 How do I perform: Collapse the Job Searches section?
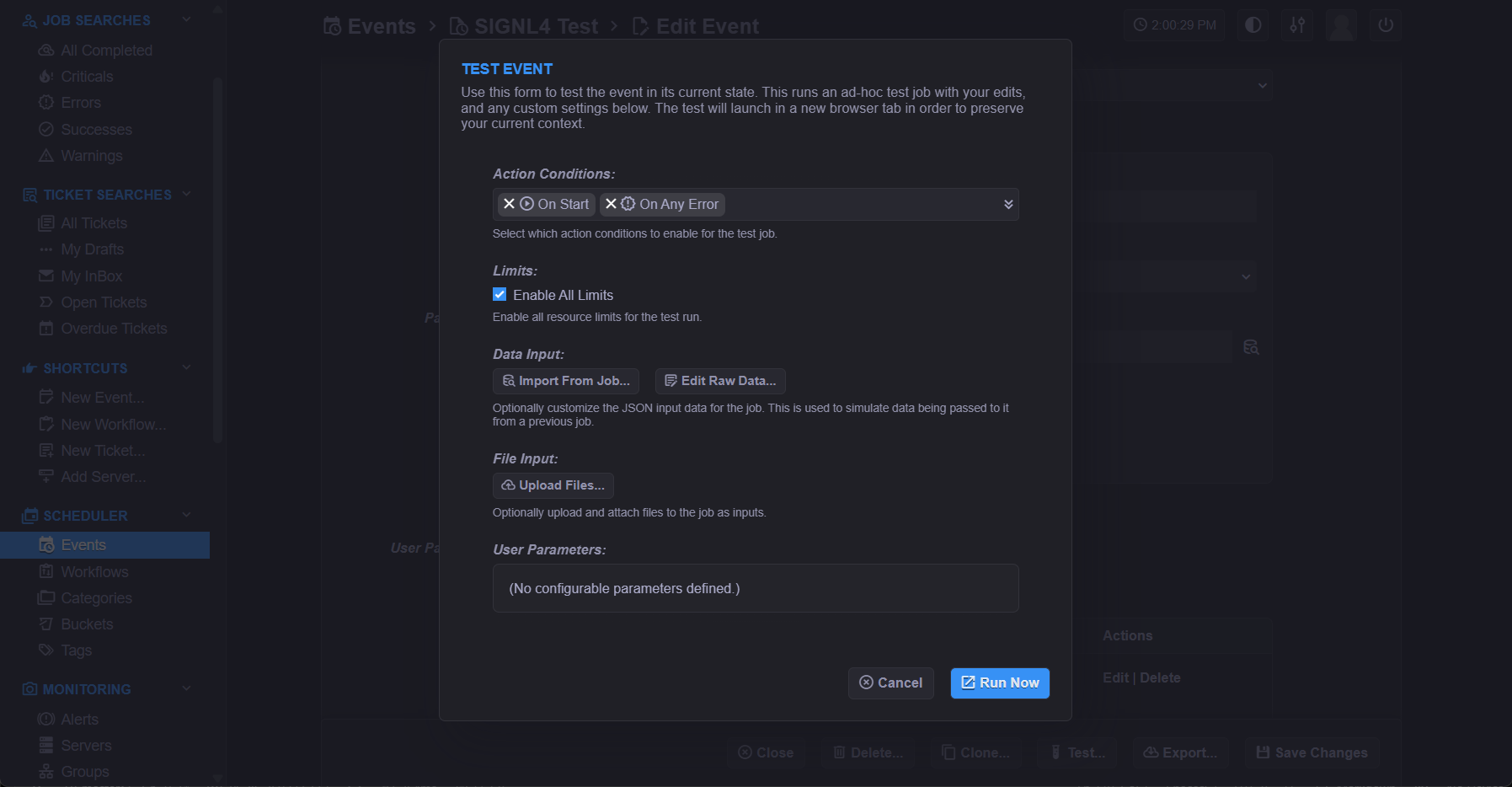[x=187, y=19]
